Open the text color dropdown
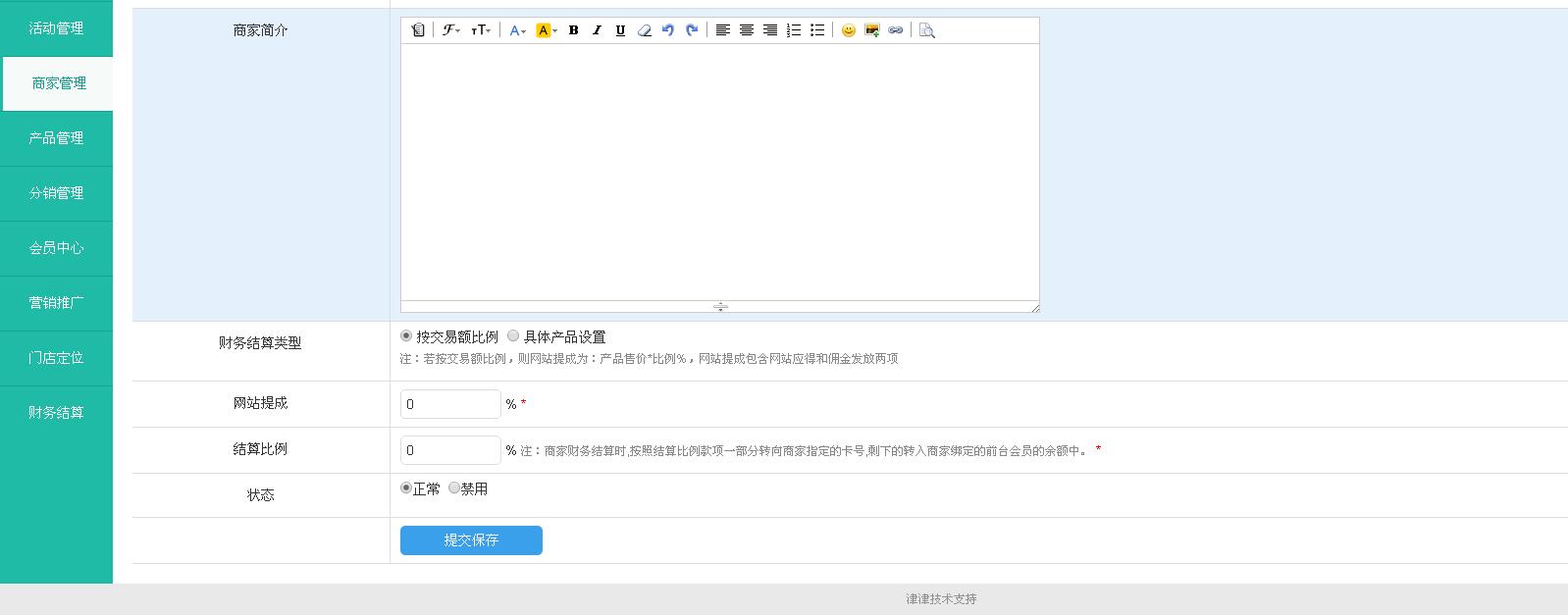The image size is (1568, 615). (x=518, y=30)
